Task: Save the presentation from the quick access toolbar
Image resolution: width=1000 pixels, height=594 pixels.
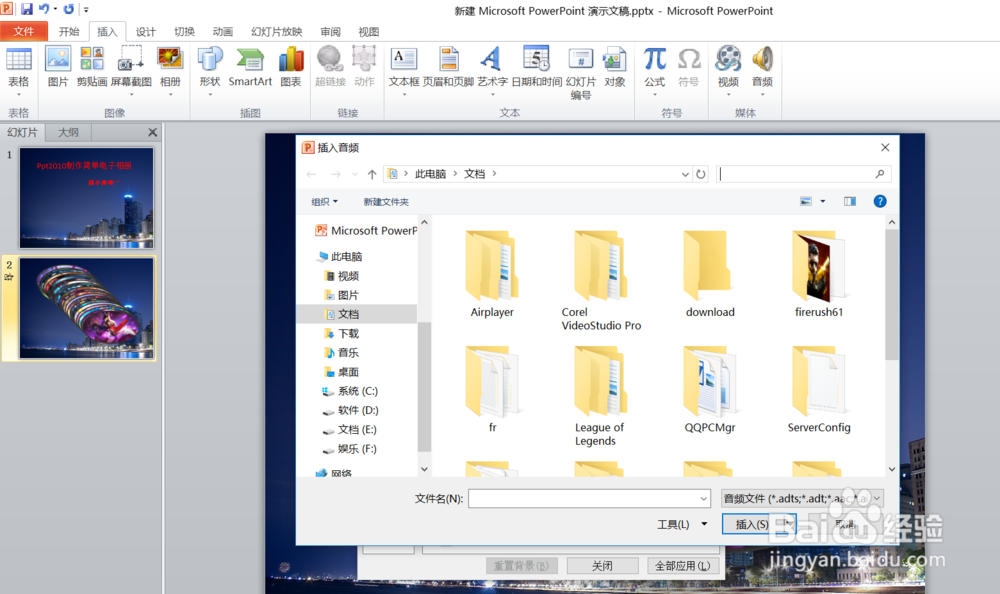Action: pyautogui.click(x=26, y=9)
